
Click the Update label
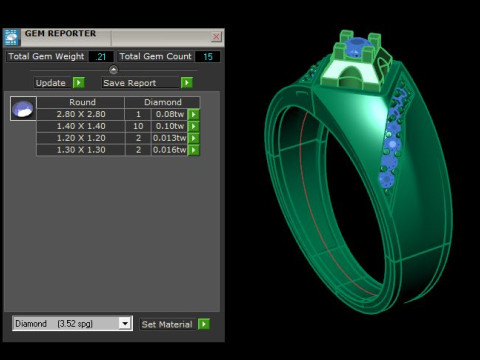[51, 83]
